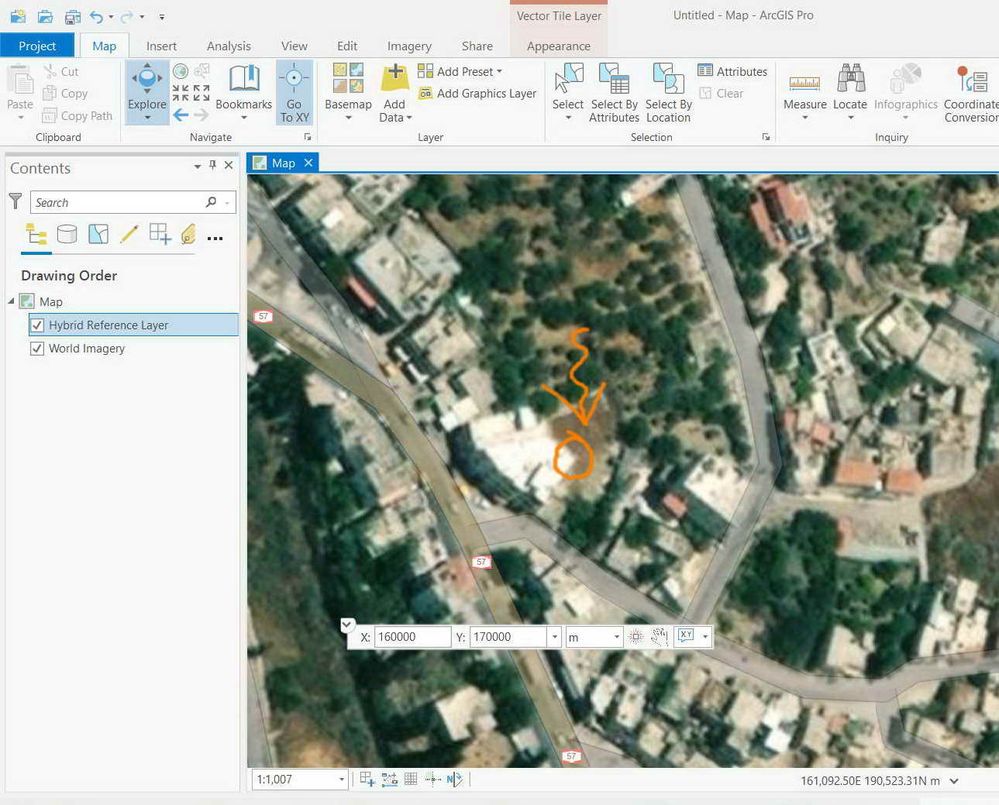Open the Locate tool
The width and height of the screenshot is (999, 805).
point(850,84)
